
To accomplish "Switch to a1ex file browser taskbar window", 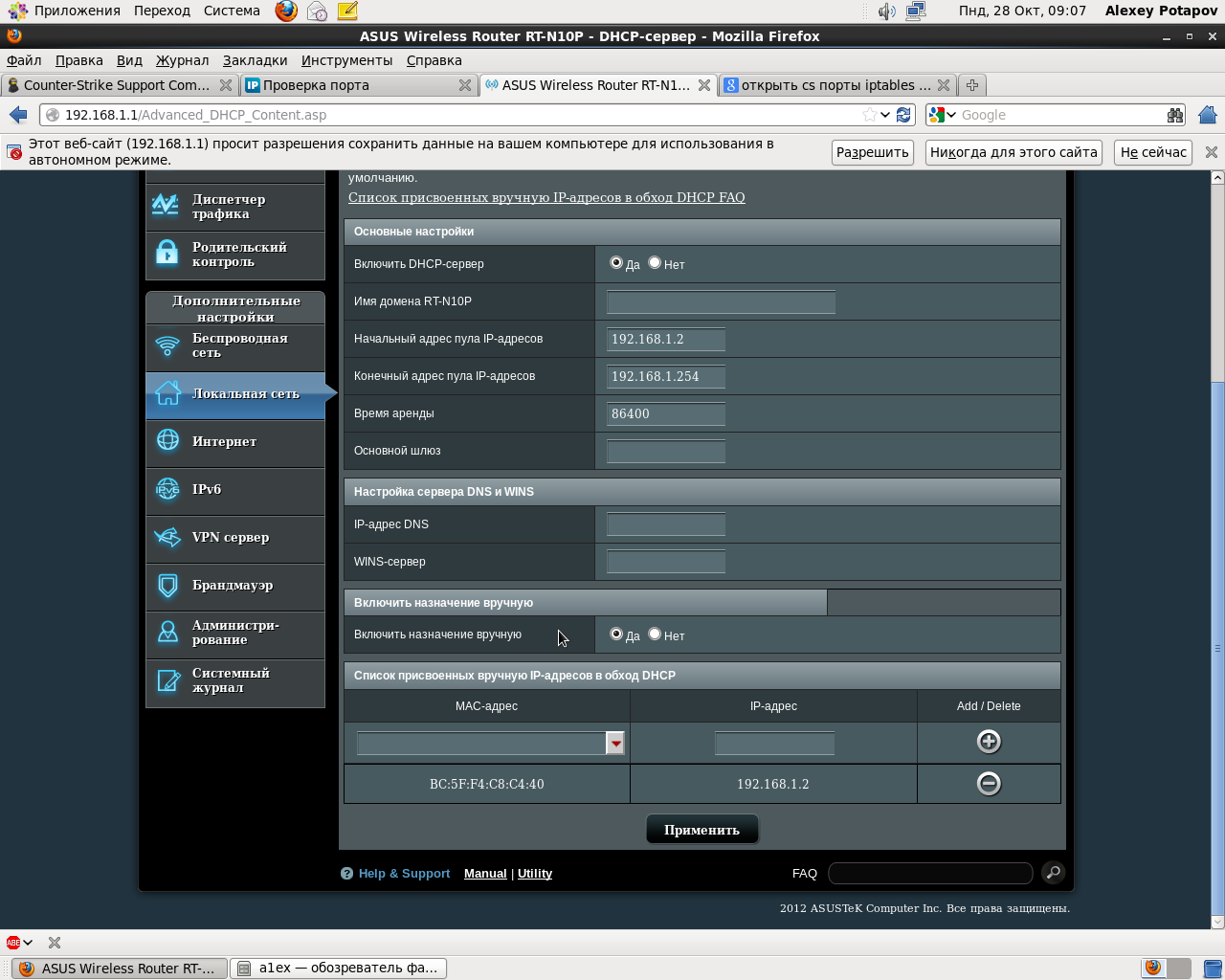I will click(x=339, y=969).
